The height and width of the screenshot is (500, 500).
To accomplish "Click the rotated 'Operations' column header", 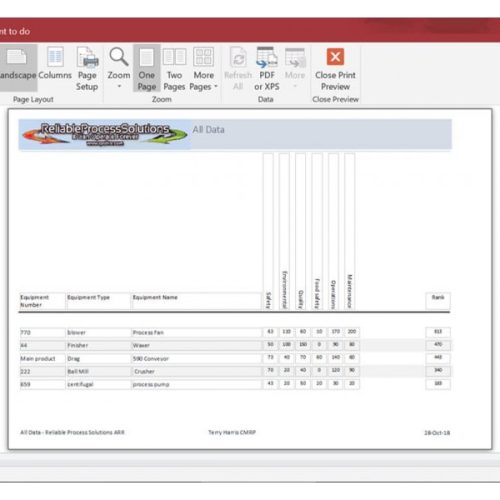I will pos(333,295).
